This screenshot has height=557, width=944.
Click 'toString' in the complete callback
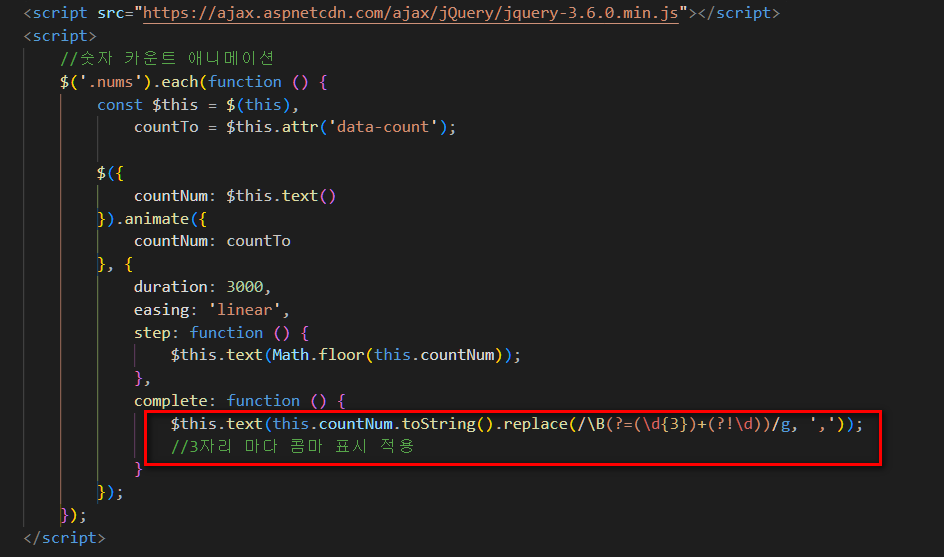point(438,424)
